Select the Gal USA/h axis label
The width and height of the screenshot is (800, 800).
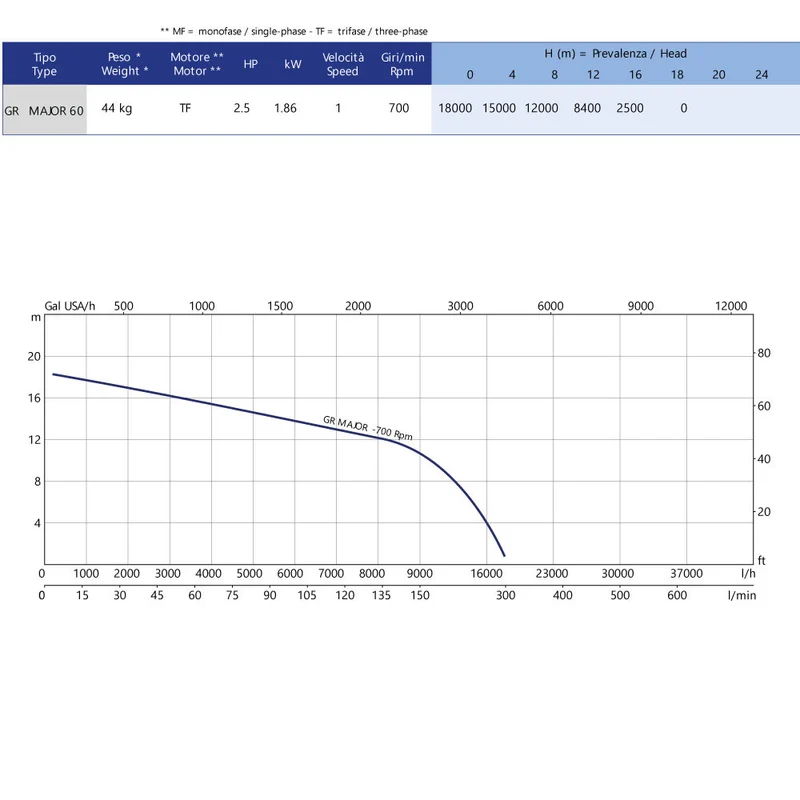coord(70,306)
